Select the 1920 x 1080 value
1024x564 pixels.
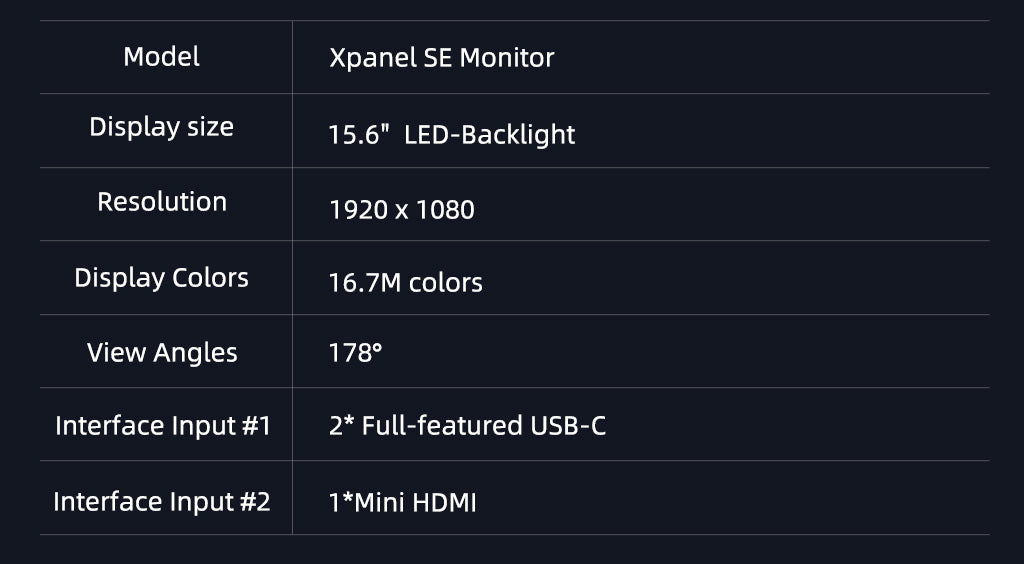coord(402,210)
